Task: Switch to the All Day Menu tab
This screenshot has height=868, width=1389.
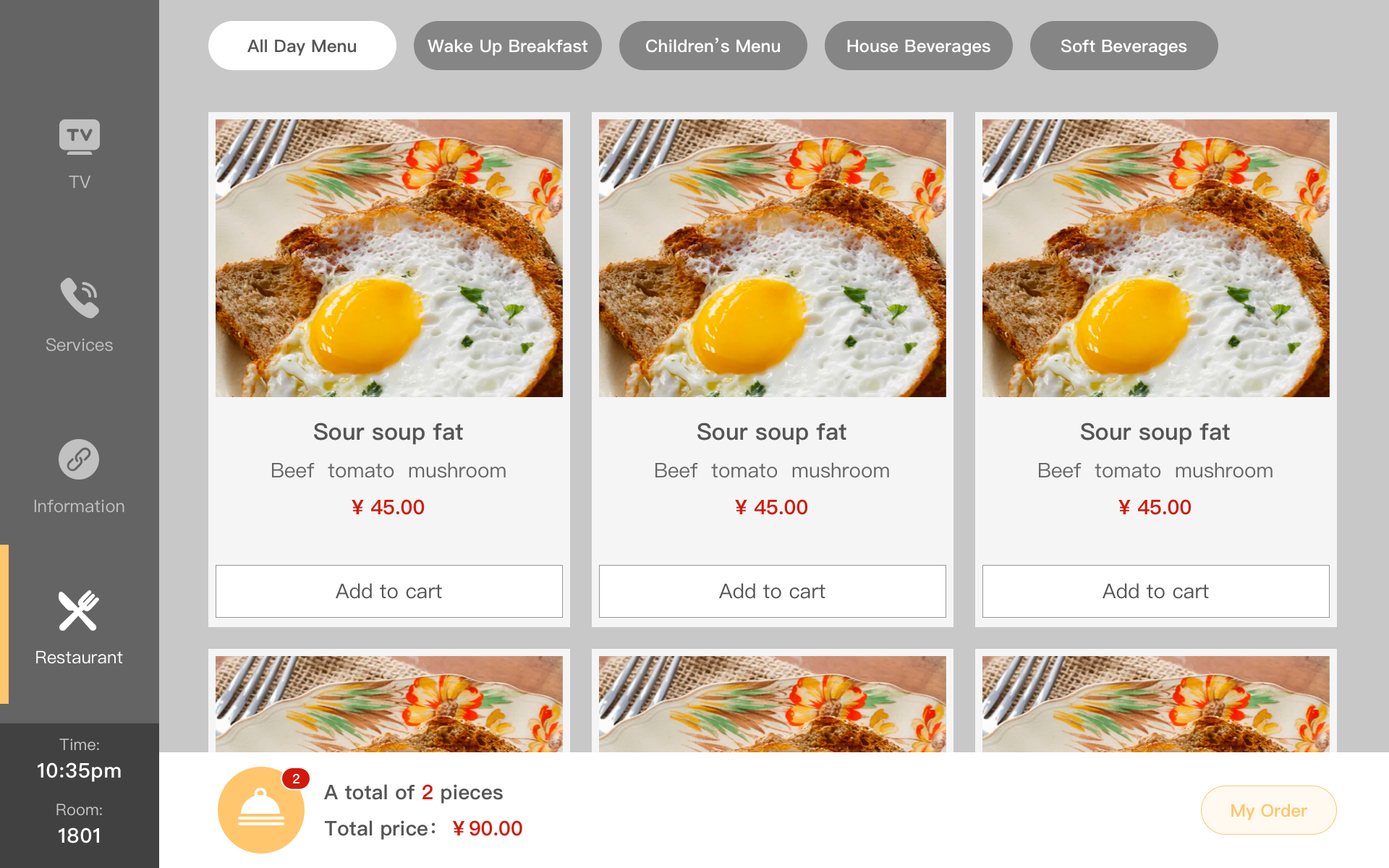Action: coord(302,46)
